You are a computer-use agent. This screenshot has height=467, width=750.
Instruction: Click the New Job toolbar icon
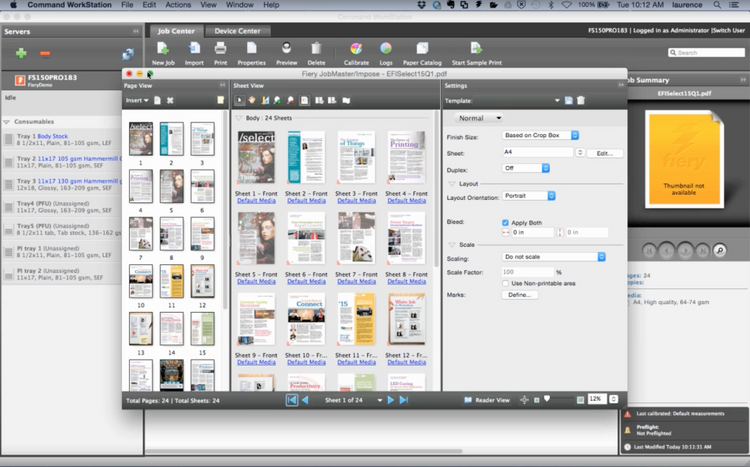click(x=164, y=50)
